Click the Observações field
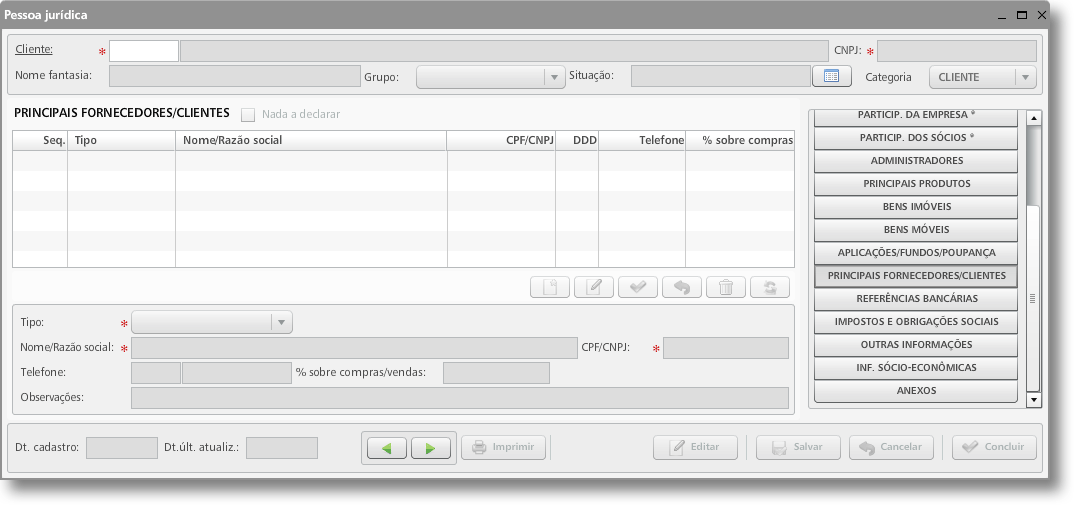This screenshot has height=505, width=1074. tap(460, 398)
